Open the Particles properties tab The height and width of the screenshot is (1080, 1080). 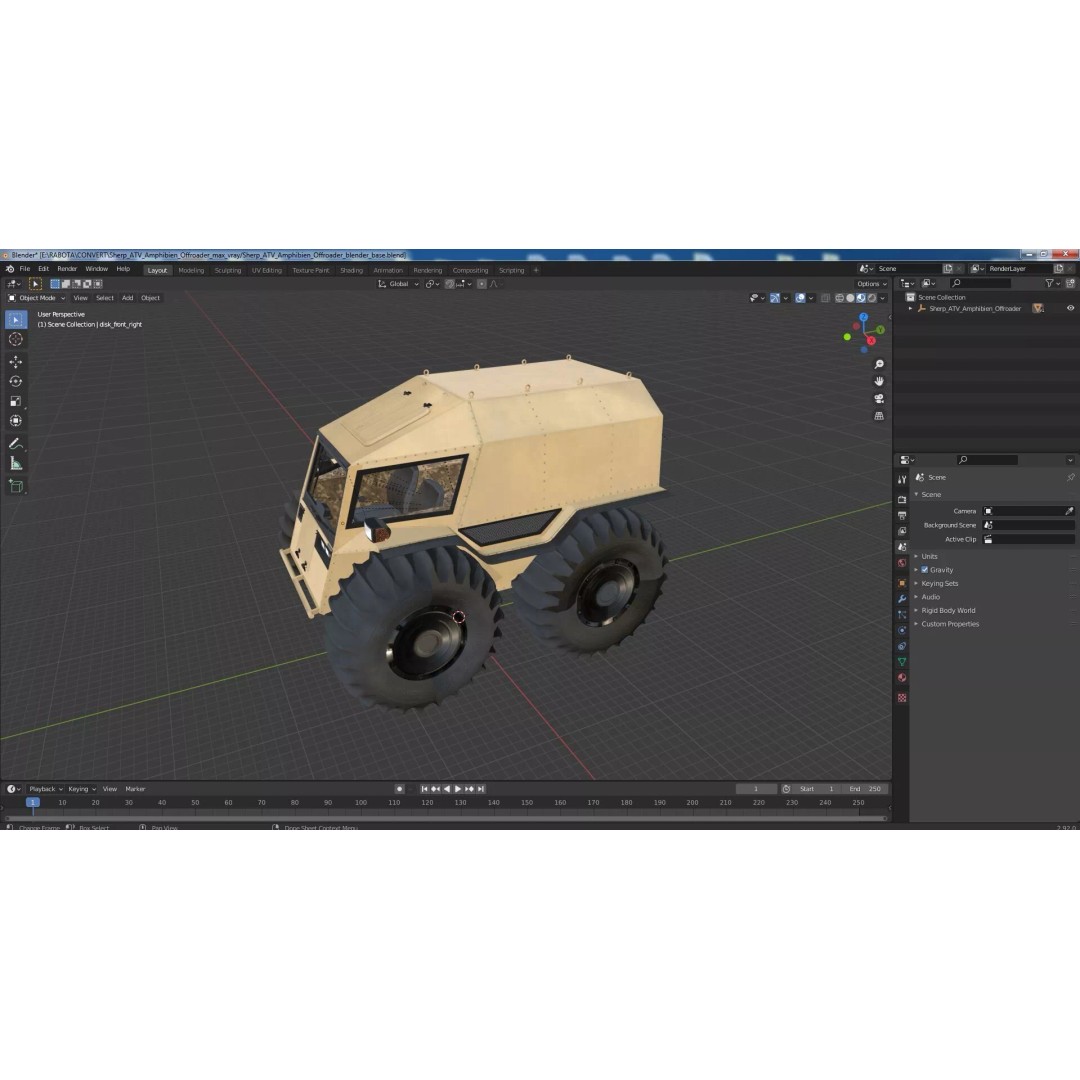click(x=902, y=614)
